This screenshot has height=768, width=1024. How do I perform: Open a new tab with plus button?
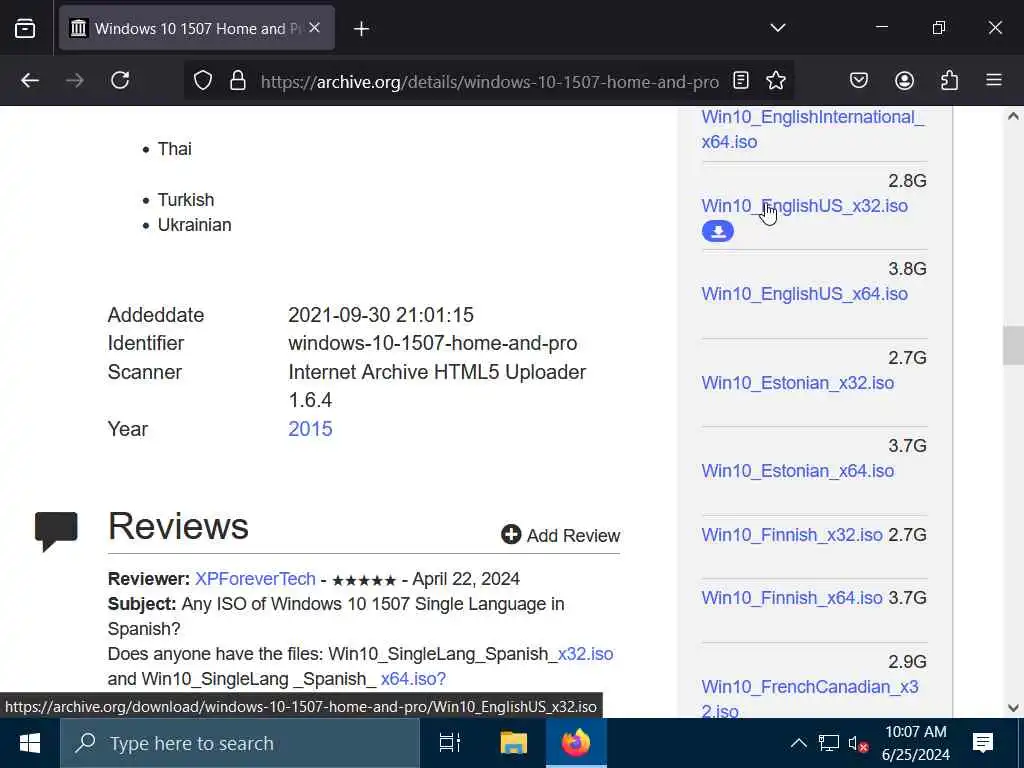[361, 28]
